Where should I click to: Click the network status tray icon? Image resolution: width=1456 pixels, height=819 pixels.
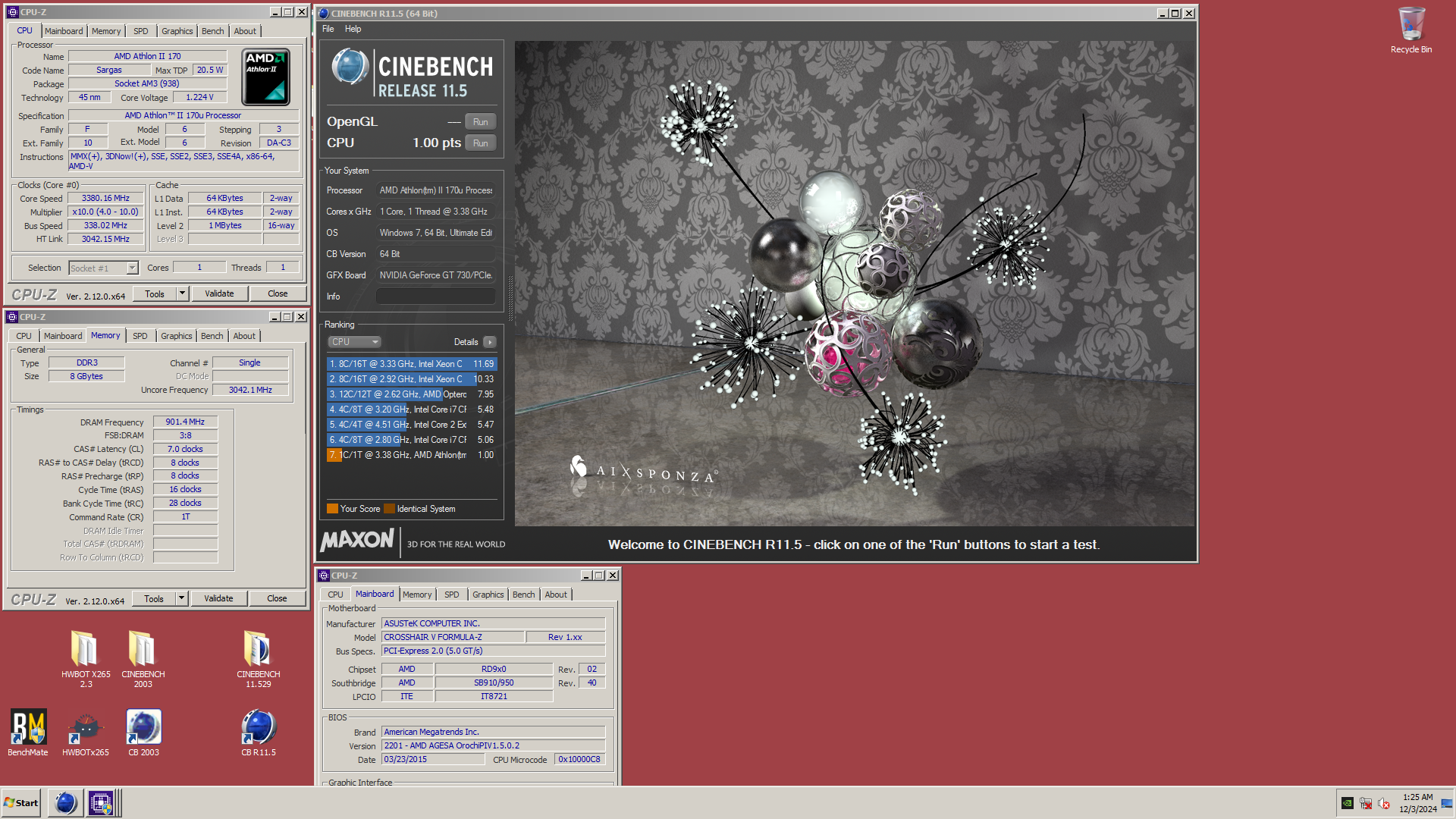click(1366, 803)
